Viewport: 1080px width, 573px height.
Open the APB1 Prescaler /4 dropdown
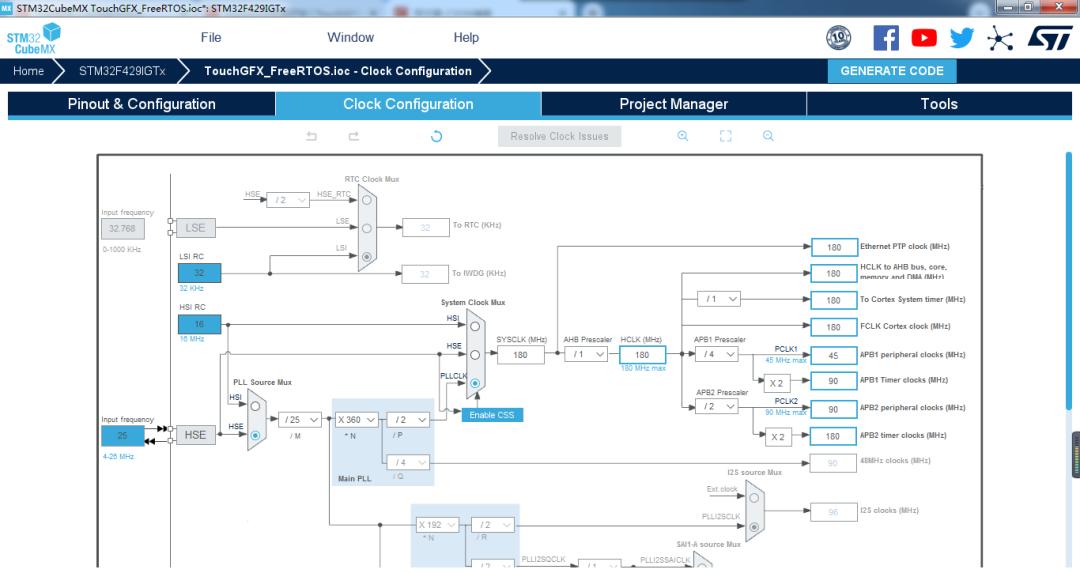716,354
